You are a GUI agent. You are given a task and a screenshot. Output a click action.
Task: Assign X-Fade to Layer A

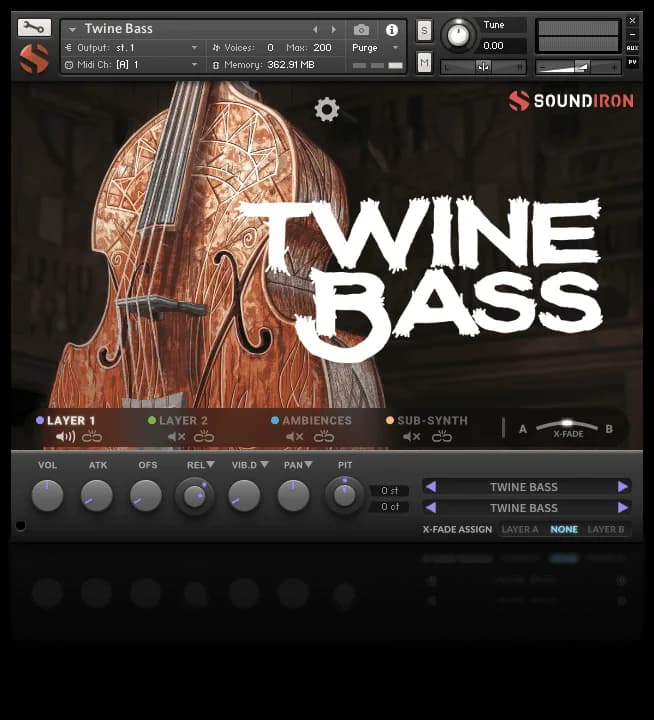519,529
